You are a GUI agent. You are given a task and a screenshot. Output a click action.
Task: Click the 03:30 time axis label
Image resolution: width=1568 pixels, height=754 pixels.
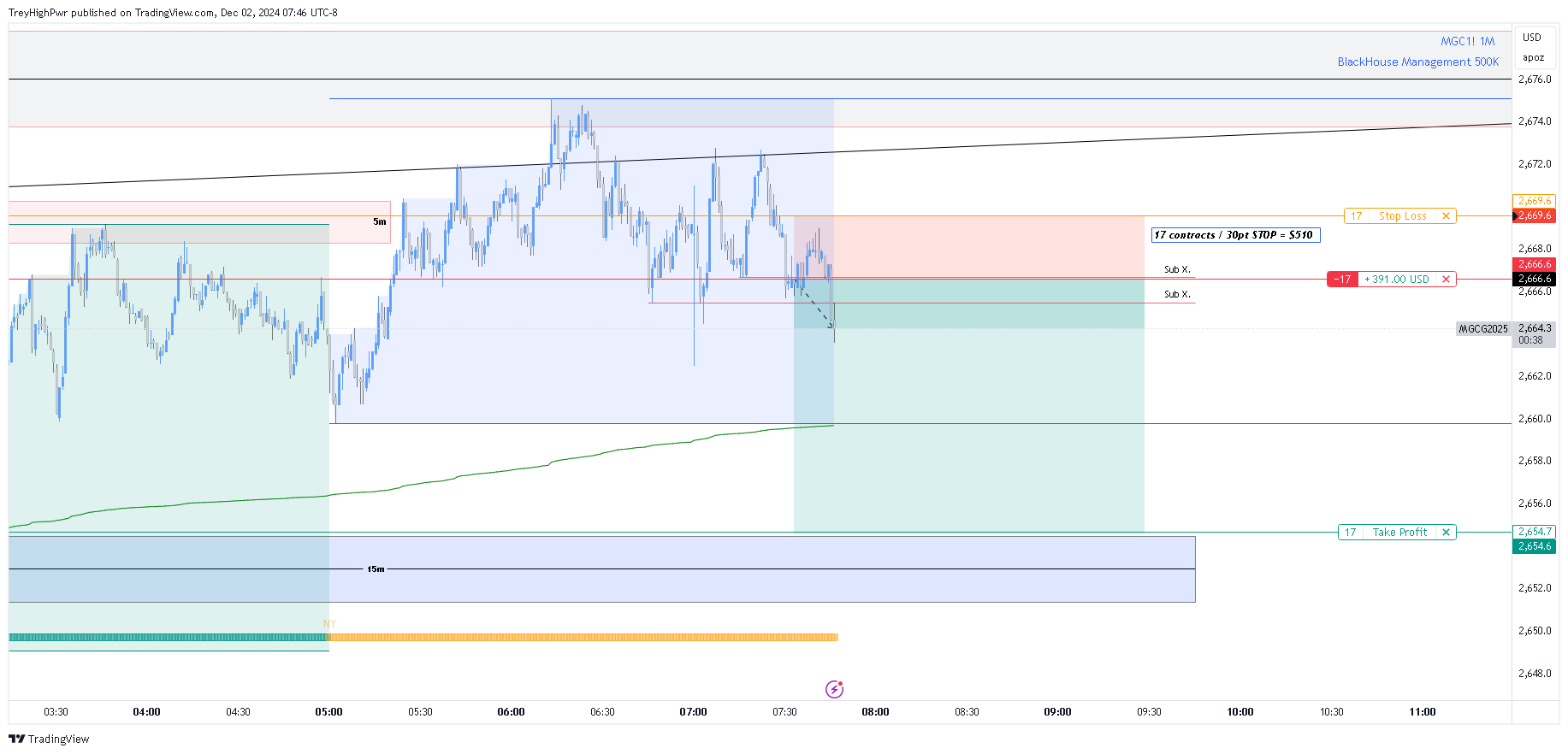tap(56, 711)
